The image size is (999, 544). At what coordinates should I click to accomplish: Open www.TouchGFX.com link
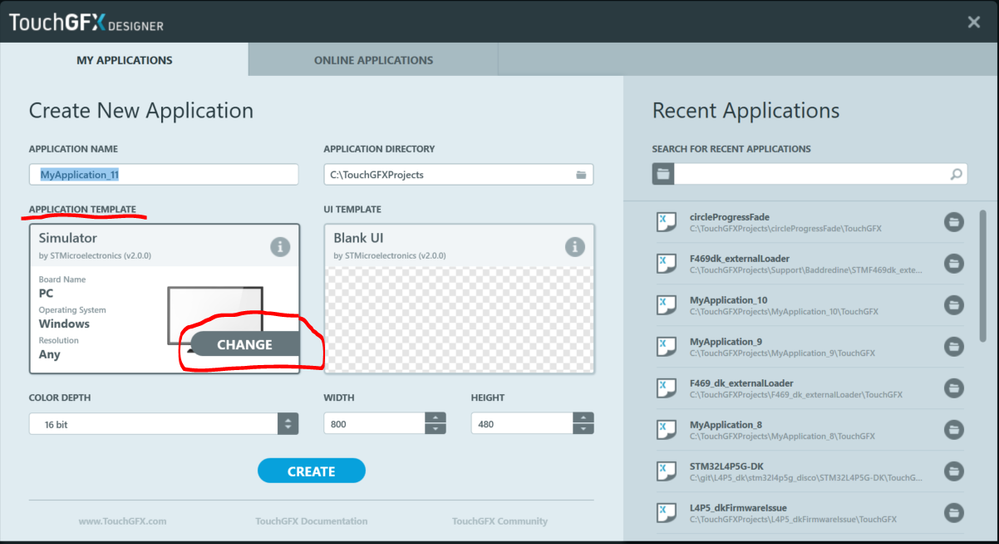click(x=122, y=521)
